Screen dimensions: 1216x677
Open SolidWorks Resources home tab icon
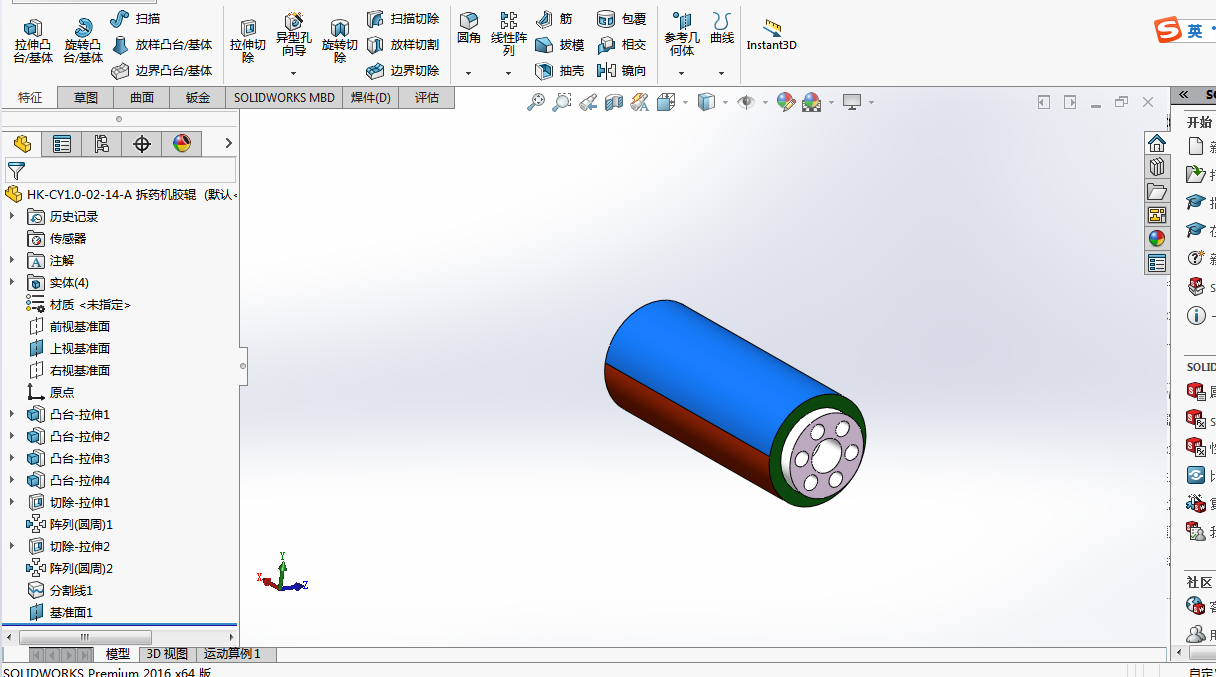(x=1157, y=143)
